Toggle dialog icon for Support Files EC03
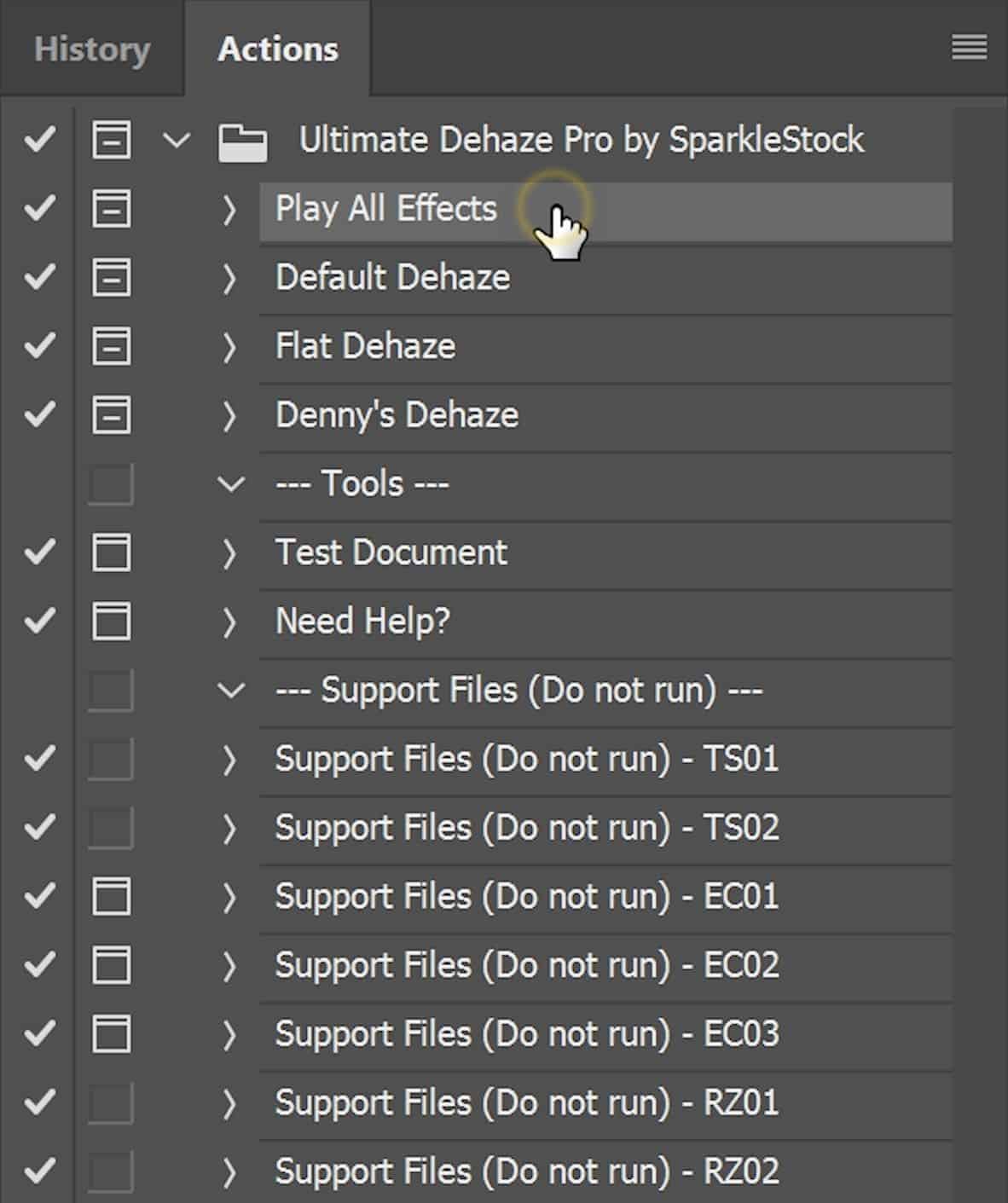 click(x=112, y=1034)
